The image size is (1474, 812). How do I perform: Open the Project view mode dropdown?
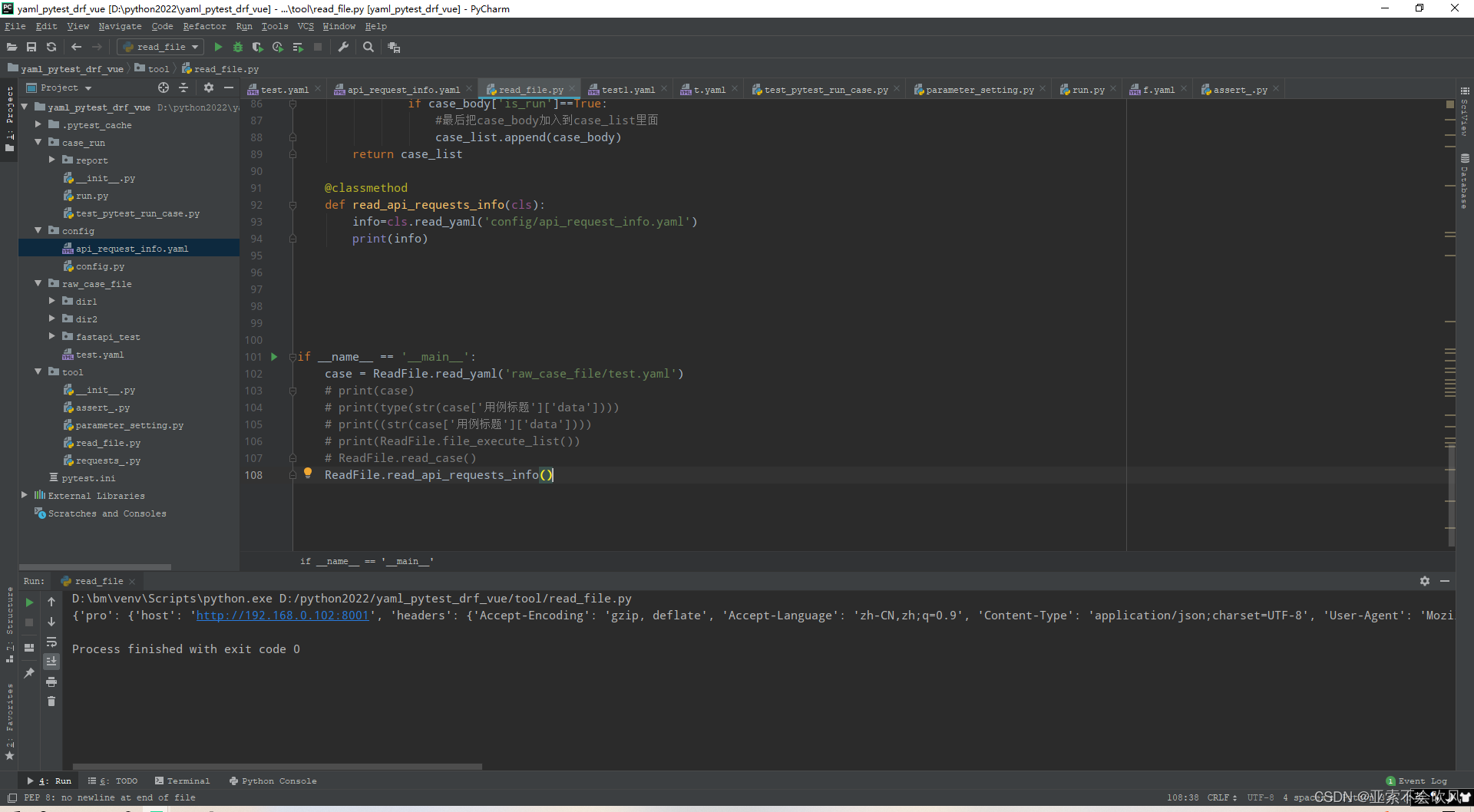66,87
